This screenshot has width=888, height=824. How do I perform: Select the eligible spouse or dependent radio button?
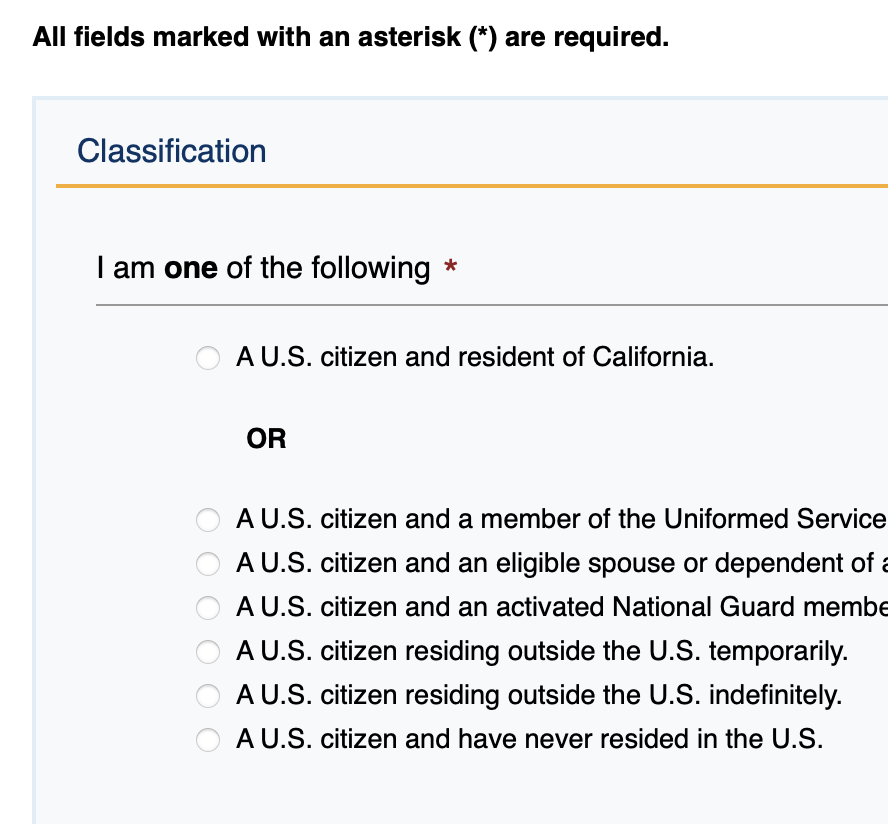coord(208,564)
